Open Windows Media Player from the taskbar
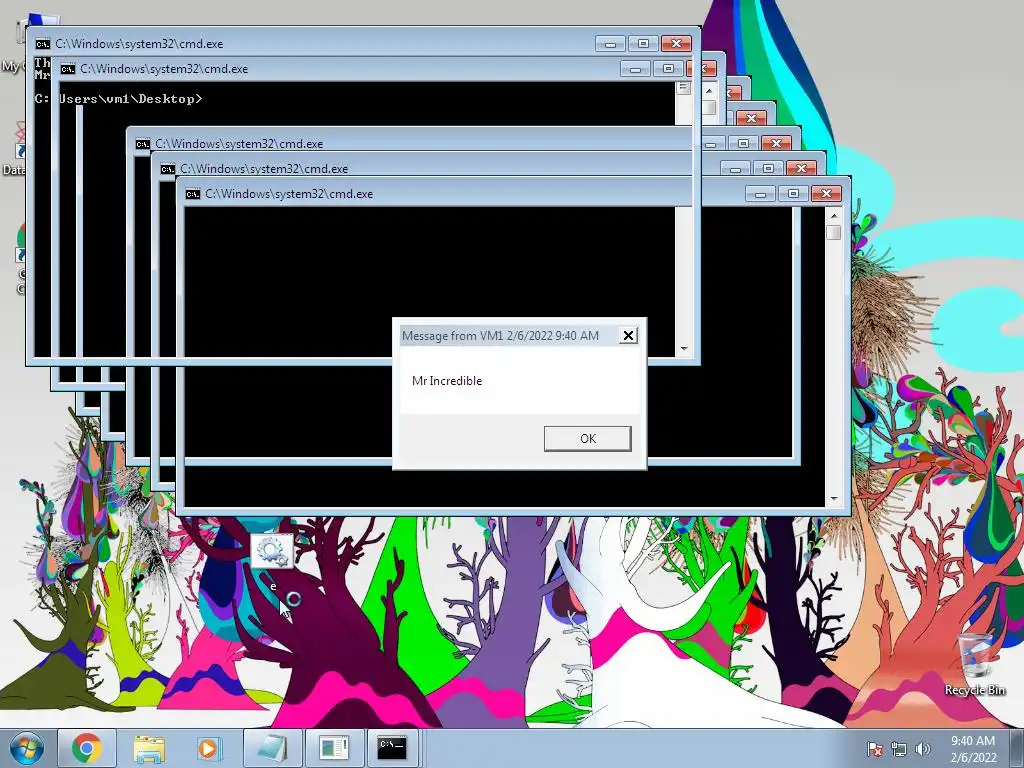 click(x=209, y=748)
